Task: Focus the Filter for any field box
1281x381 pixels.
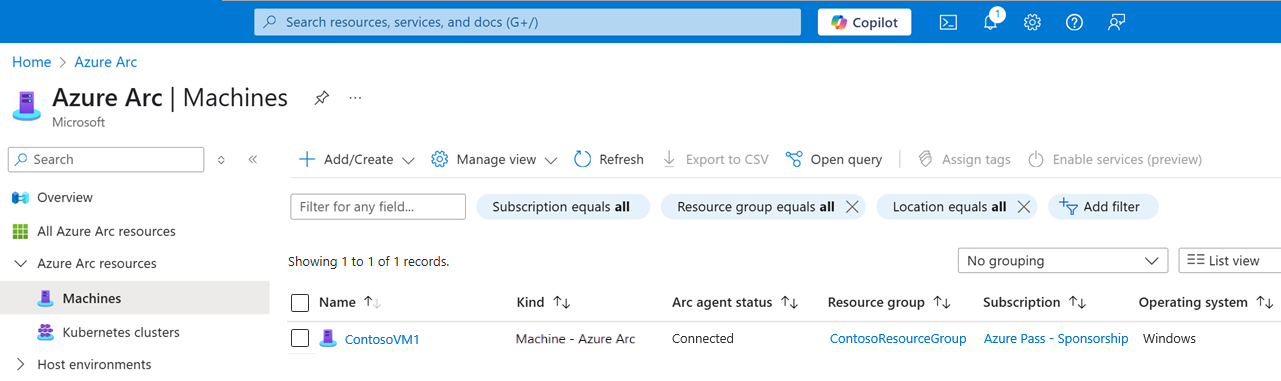Action: (x=377, y=207)
